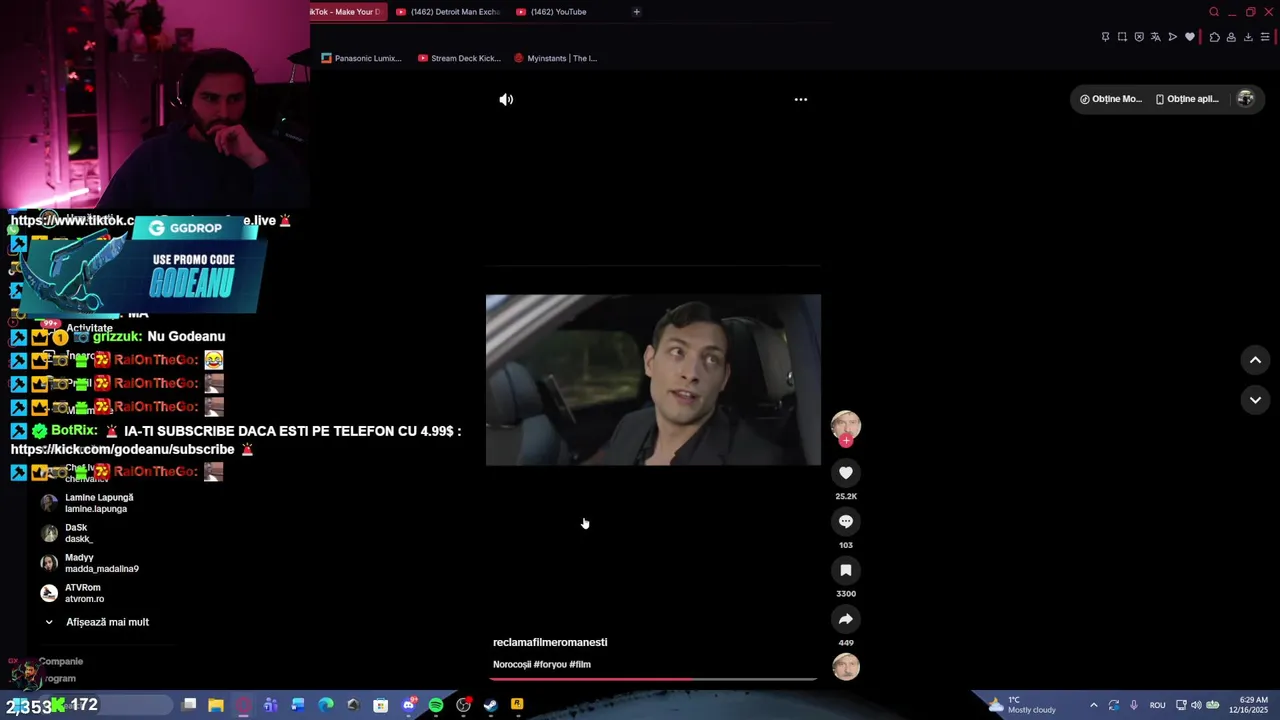Open comments showing 103 count
This screenshot has width=1280, height=720.
pos(846,521)
